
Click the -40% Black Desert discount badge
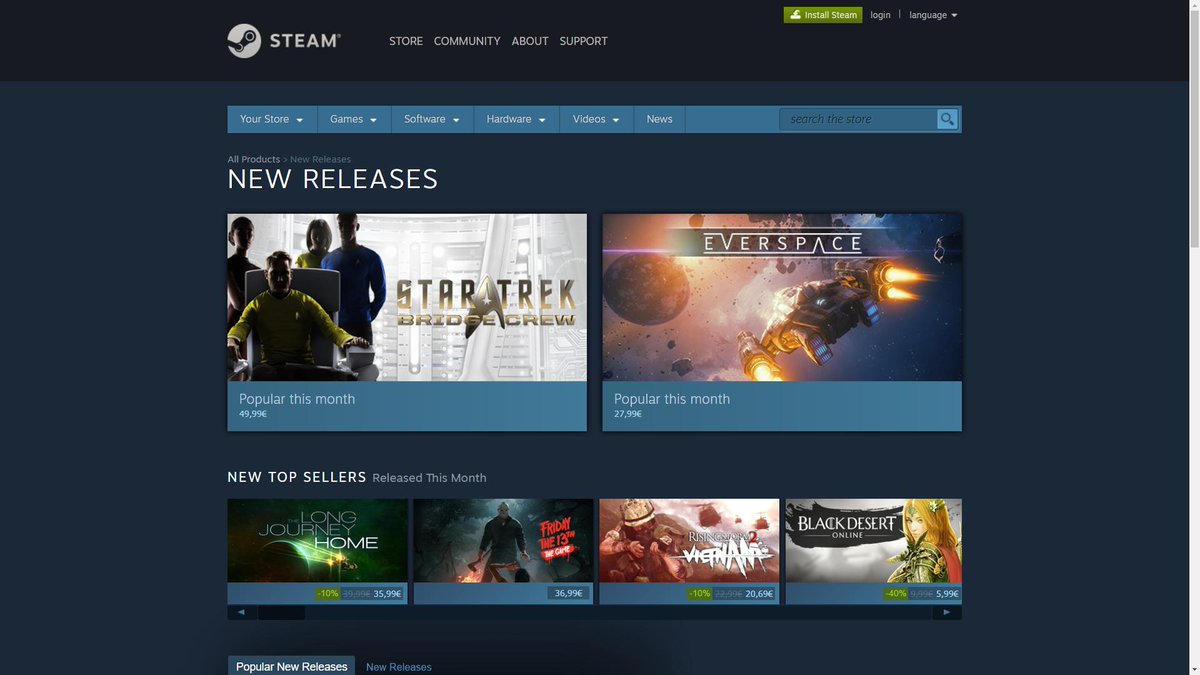(x=896, y=594)
